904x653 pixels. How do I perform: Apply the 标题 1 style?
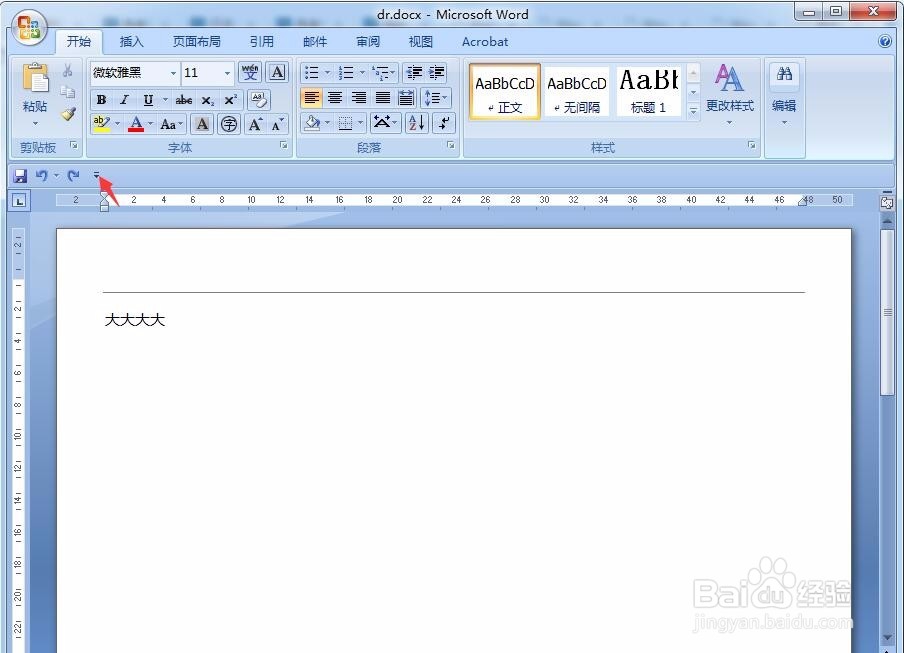tap(648, 92)
